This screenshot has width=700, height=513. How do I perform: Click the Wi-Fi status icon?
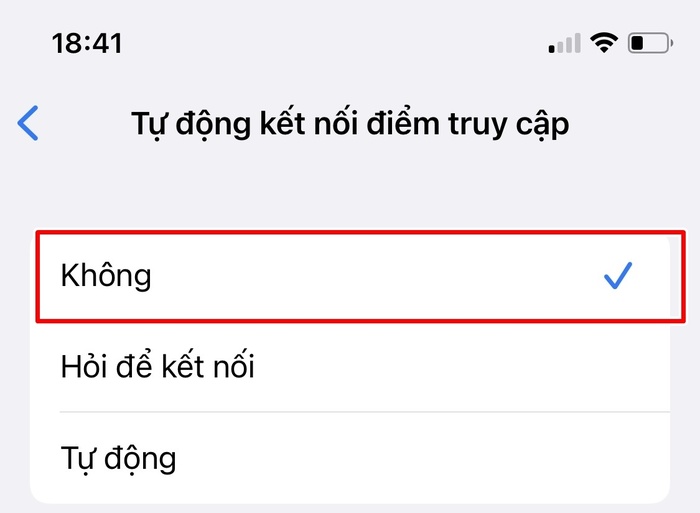603,43
